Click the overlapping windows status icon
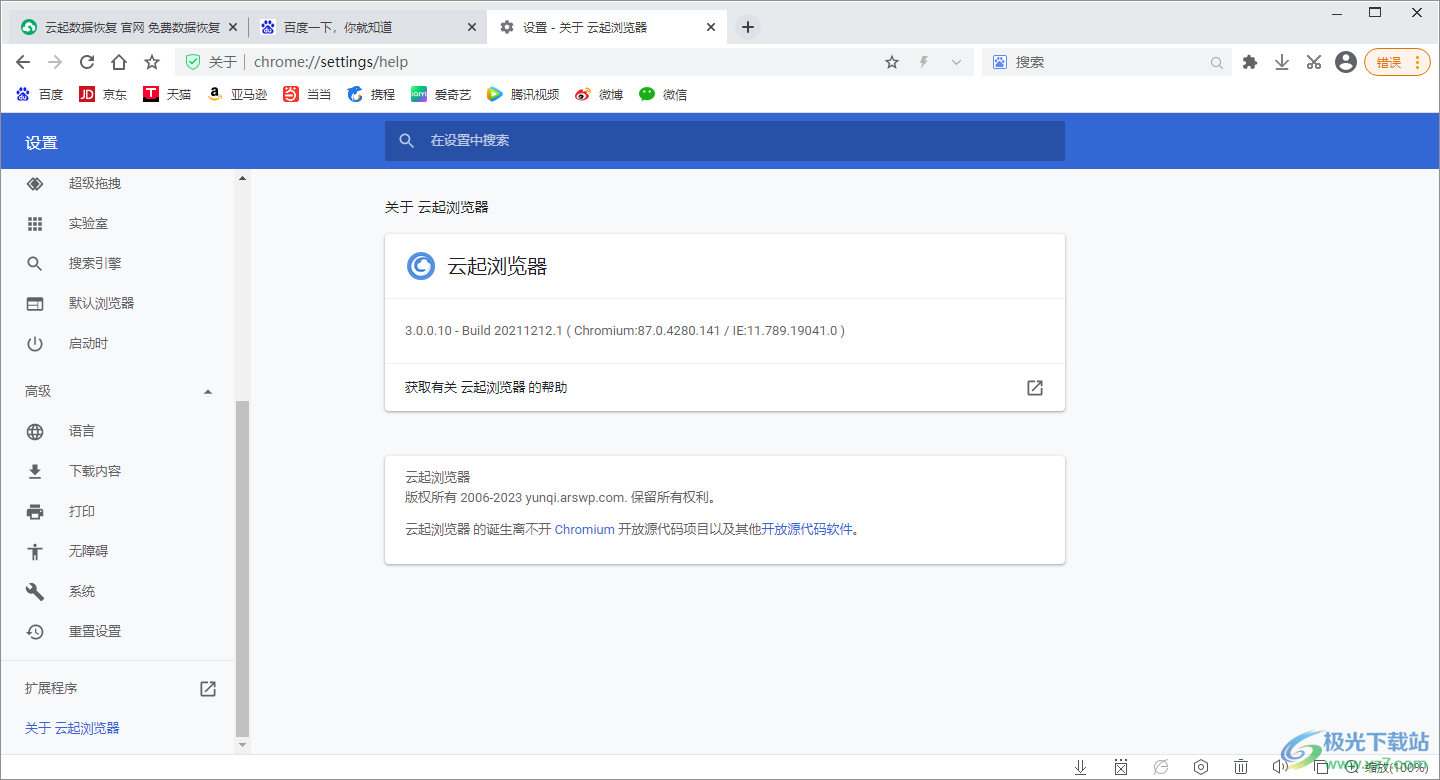 [x=1320, y=767]
